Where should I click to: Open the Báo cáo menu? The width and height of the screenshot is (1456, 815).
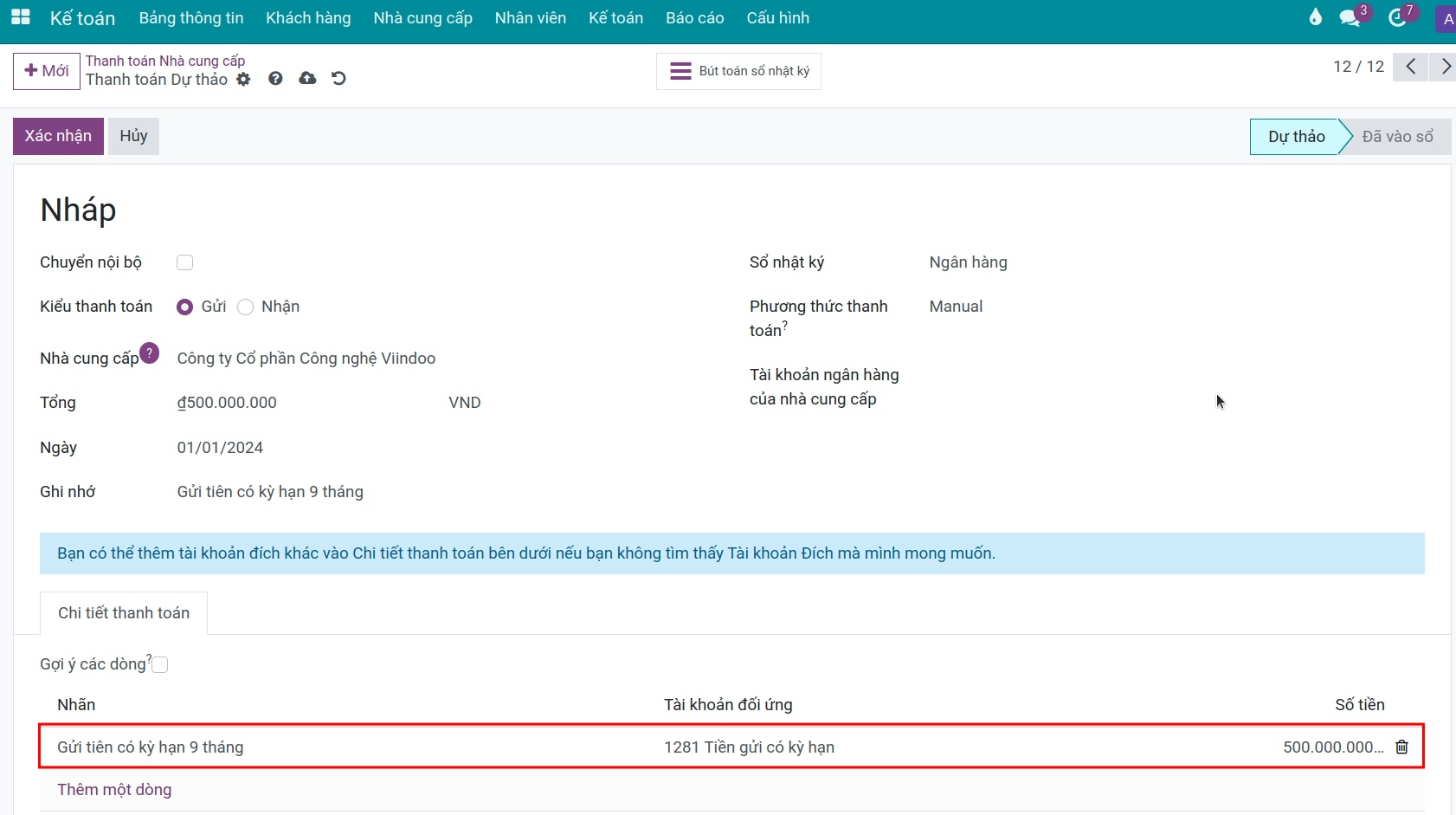tap(694, 18)
